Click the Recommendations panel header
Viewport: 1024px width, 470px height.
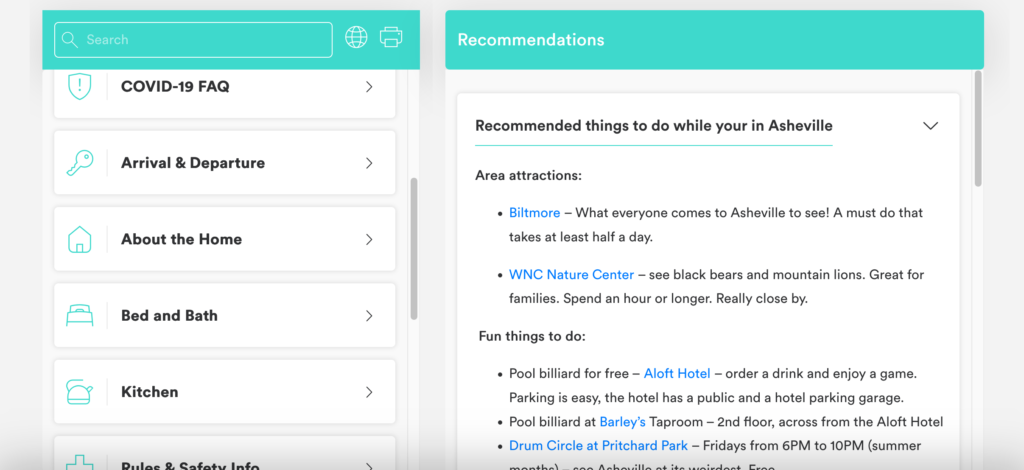(714, 40)
